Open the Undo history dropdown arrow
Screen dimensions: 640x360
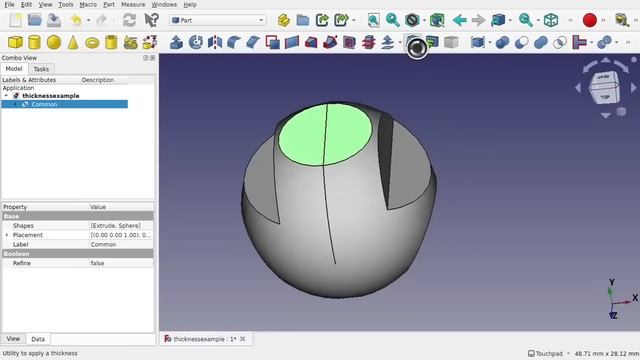(x=88, y=20)
